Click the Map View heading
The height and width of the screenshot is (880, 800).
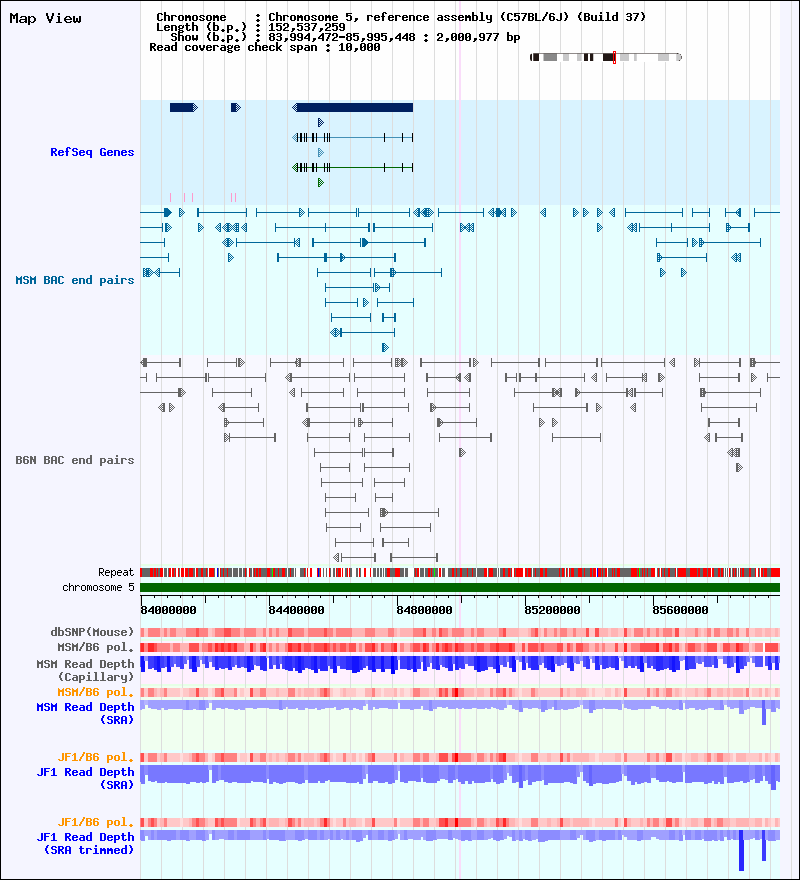(45, 19)
